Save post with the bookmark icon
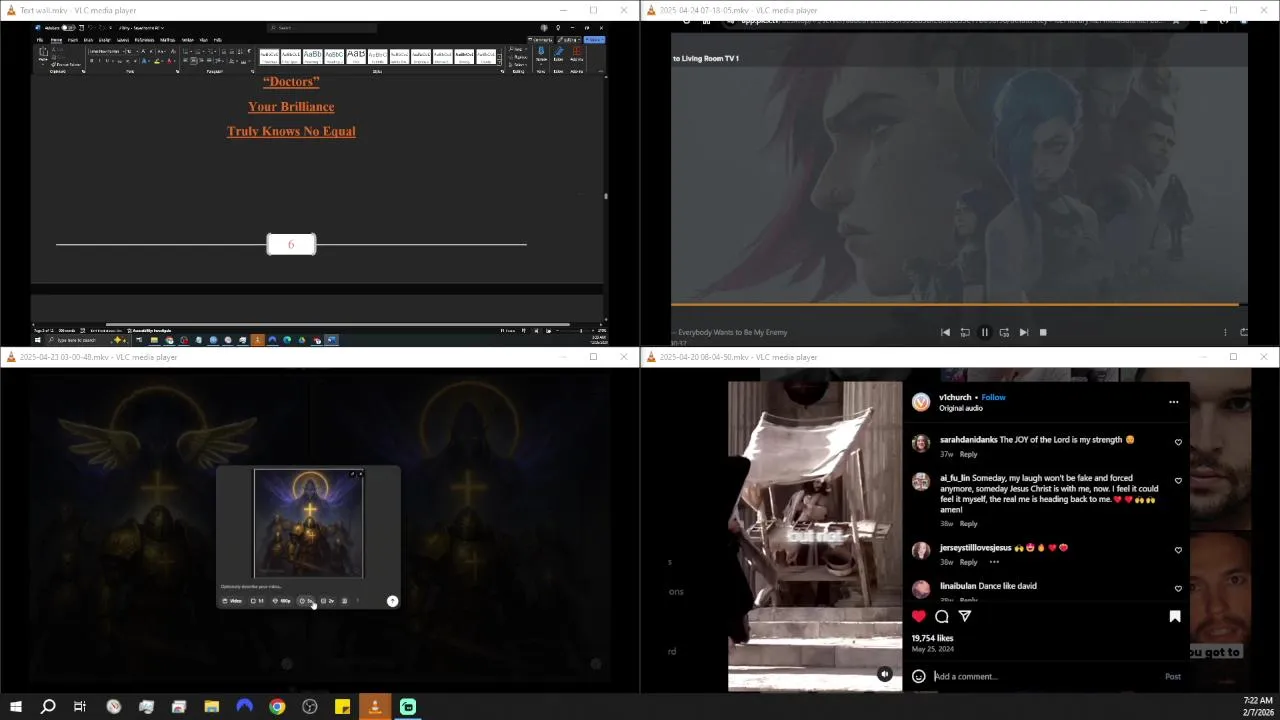The width and height of the screenshot is (1280, 720). 1175,616
